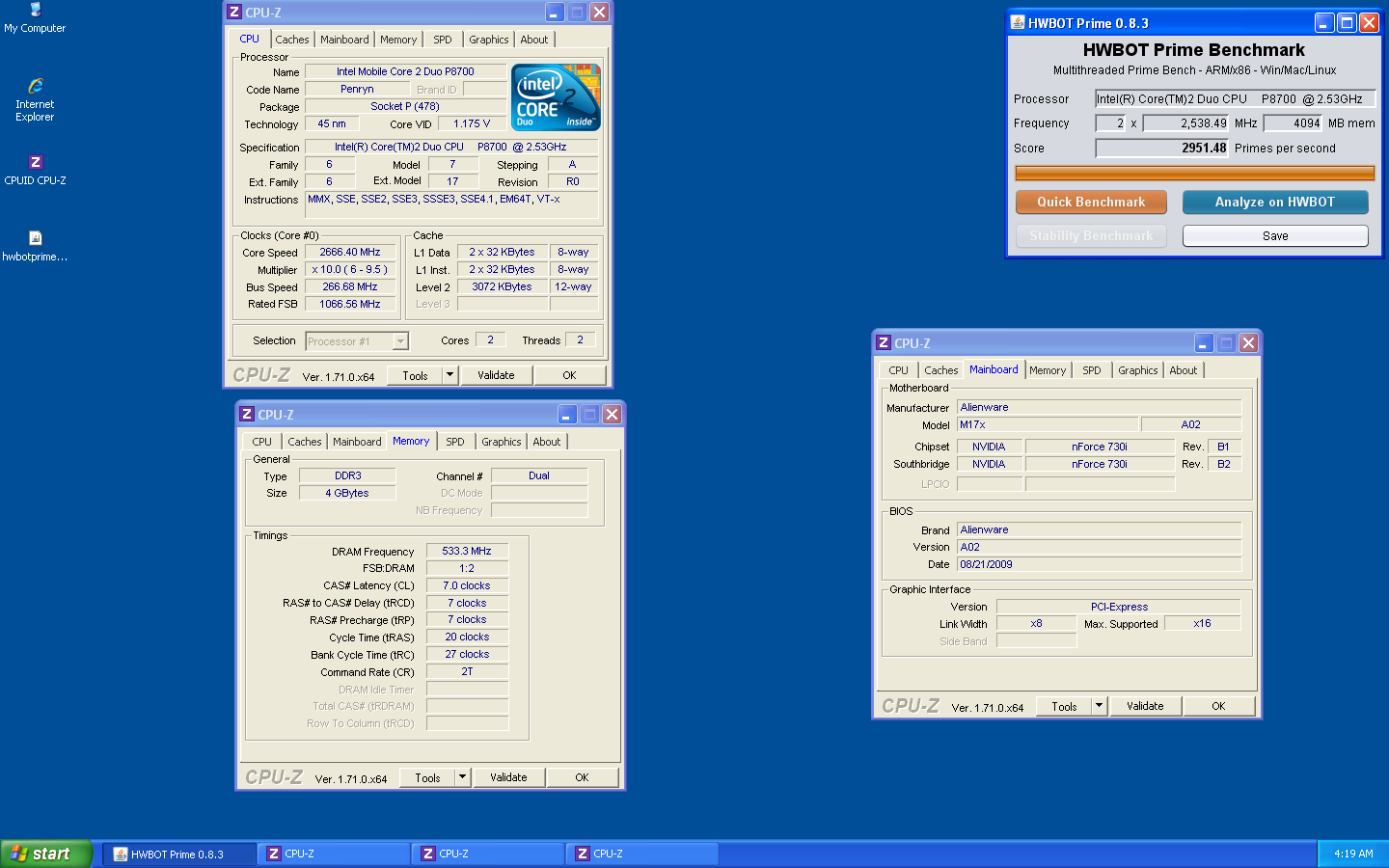Click CPU-Z icon in Memory window title
The height and width of the screenshot is (868, 1389).
click(246, 414)
